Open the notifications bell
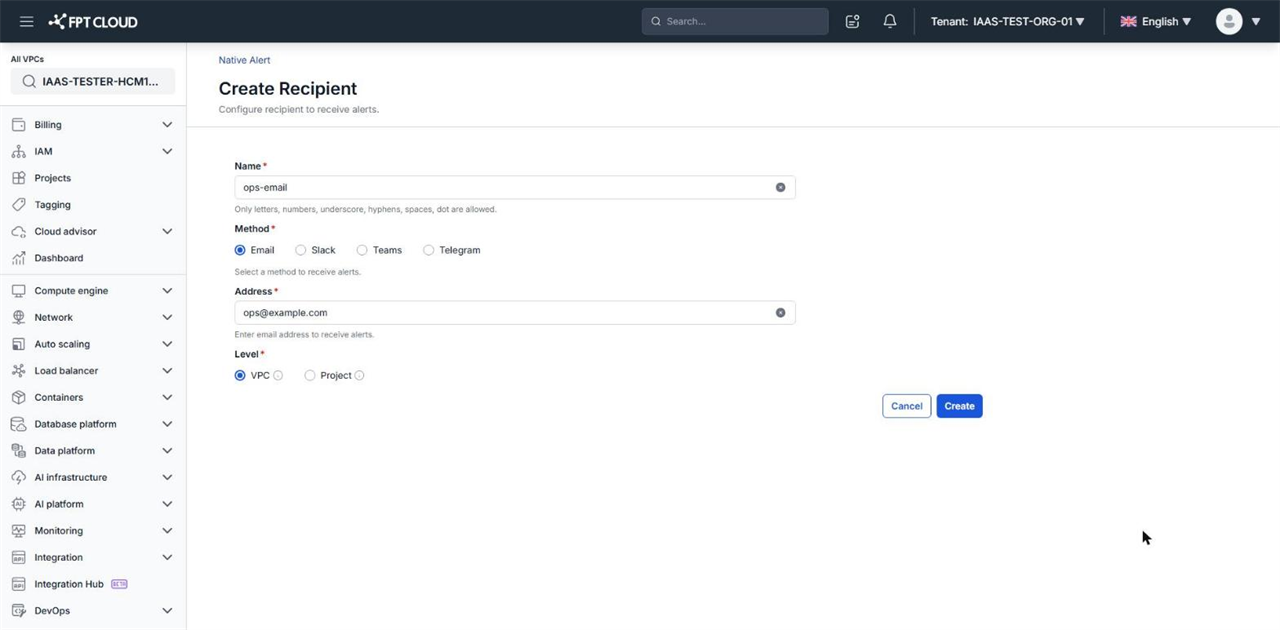 pyautogui.click(x=889, y=21)
